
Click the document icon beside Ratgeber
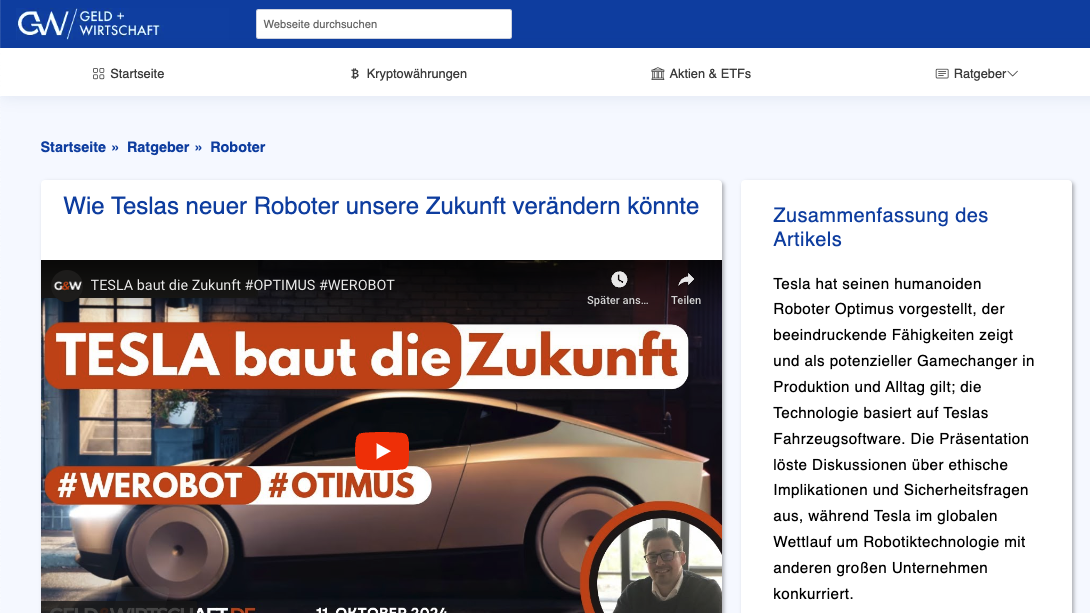pyautogui.click(x=941, y=73)
